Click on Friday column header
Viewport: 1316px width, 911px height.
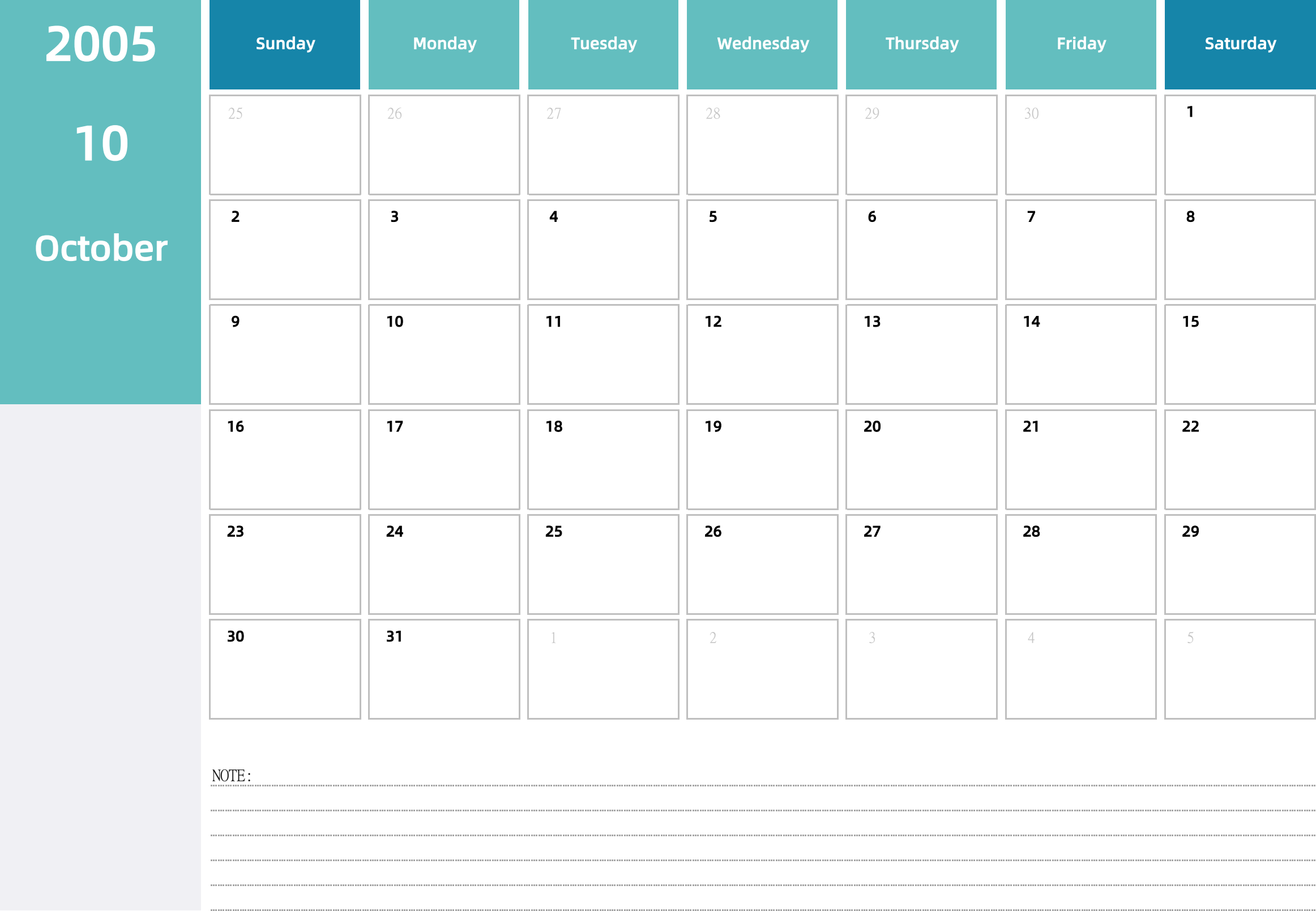[x=1080, y=40]
